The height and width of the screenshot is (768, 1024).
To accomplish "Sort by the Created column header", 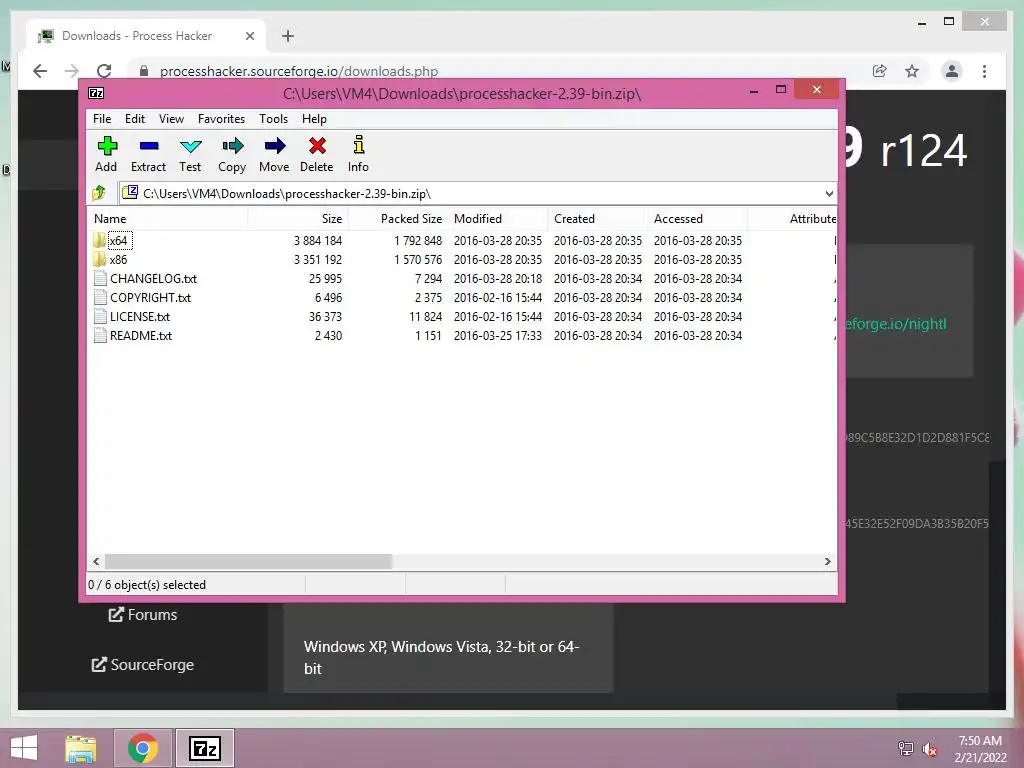I will pos(598,219).
